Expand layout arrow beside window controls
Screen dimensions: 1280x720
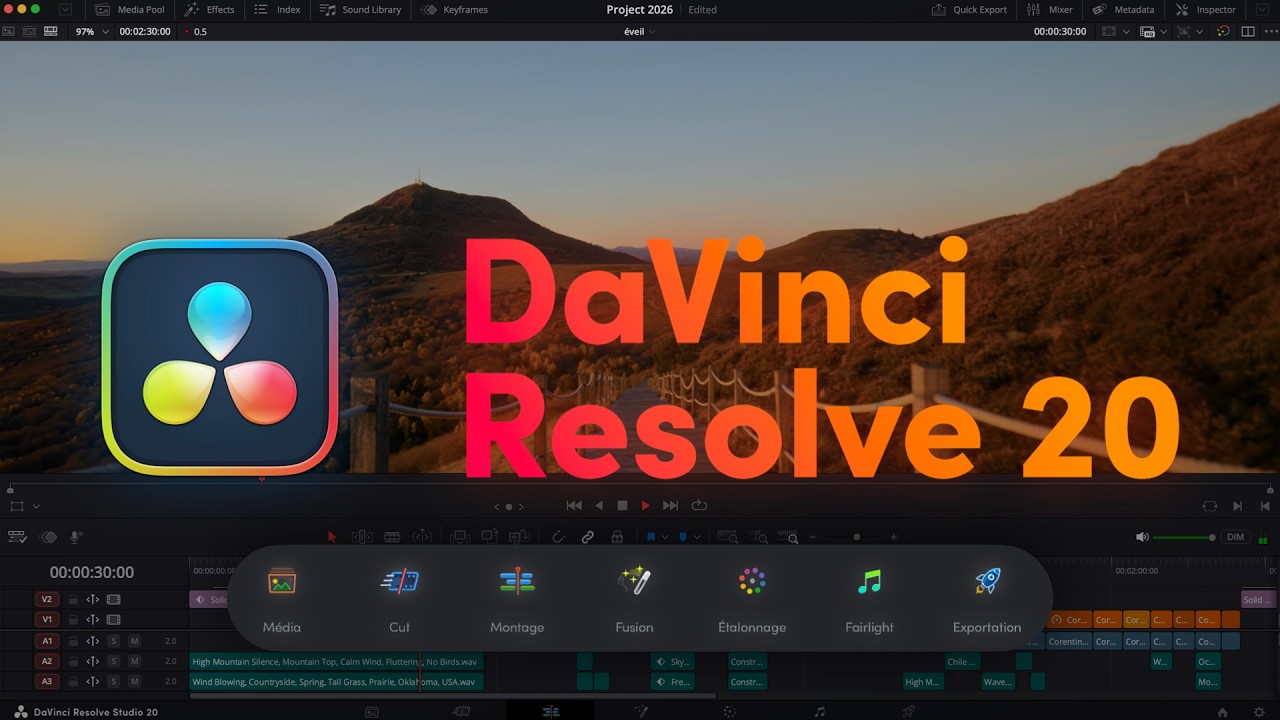tap(66, 10)
